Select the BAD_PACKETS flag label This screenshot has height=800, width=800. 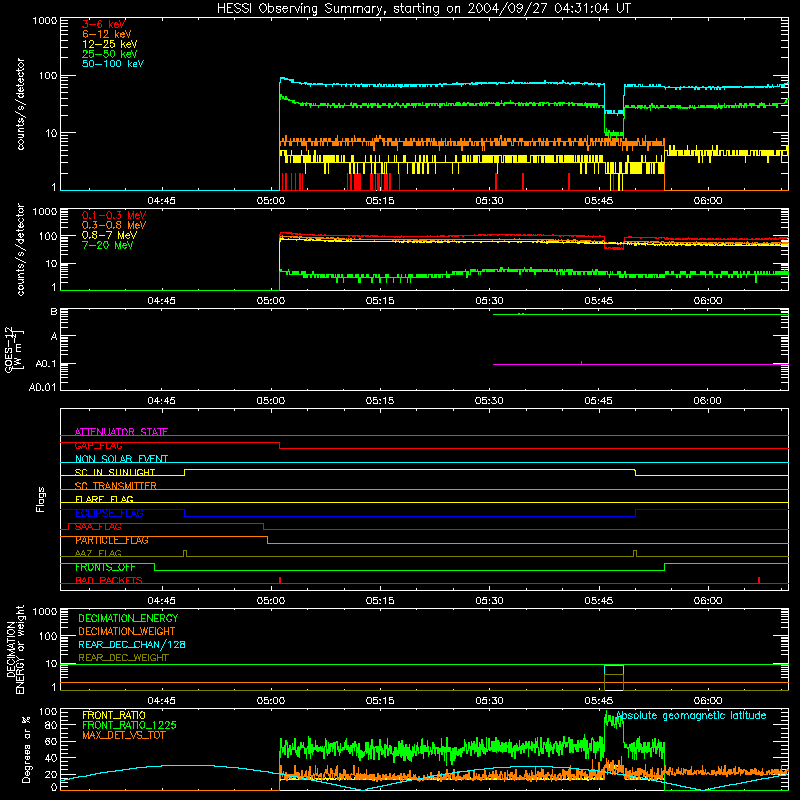point(109,580)
